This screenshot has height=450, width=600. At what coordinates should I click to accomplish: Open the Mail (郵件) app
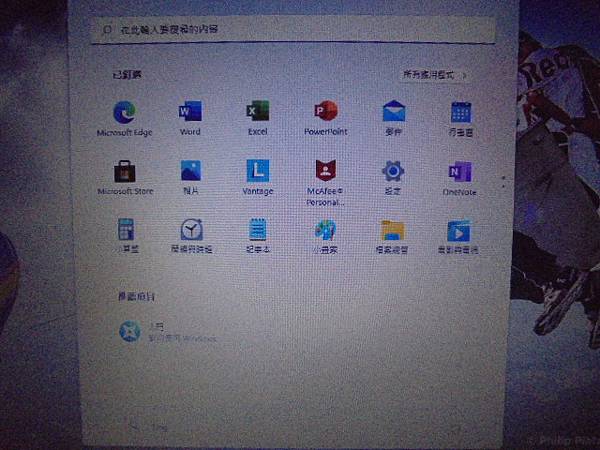[x=394, y=117]
